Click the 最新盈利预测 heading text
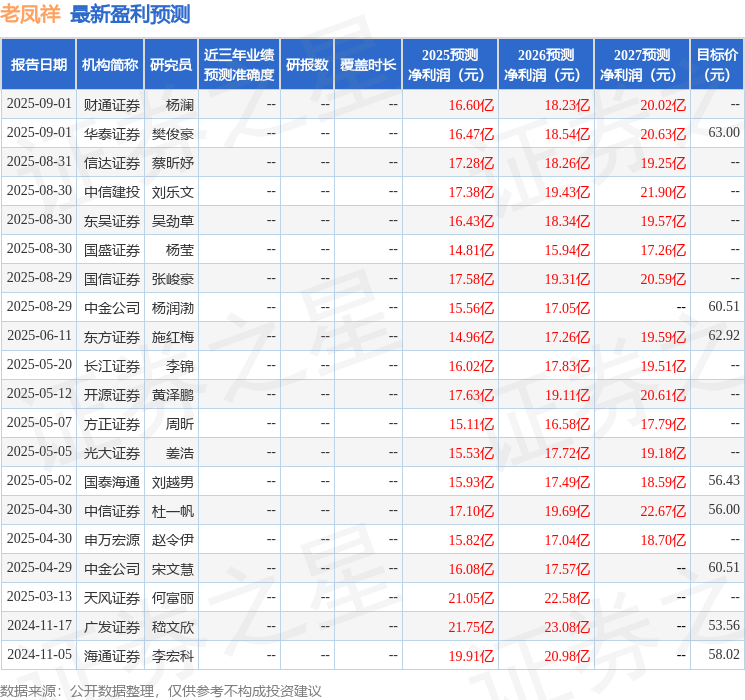Image resolution: width=745 pixels, height=700 pixels. pos(130,15)
